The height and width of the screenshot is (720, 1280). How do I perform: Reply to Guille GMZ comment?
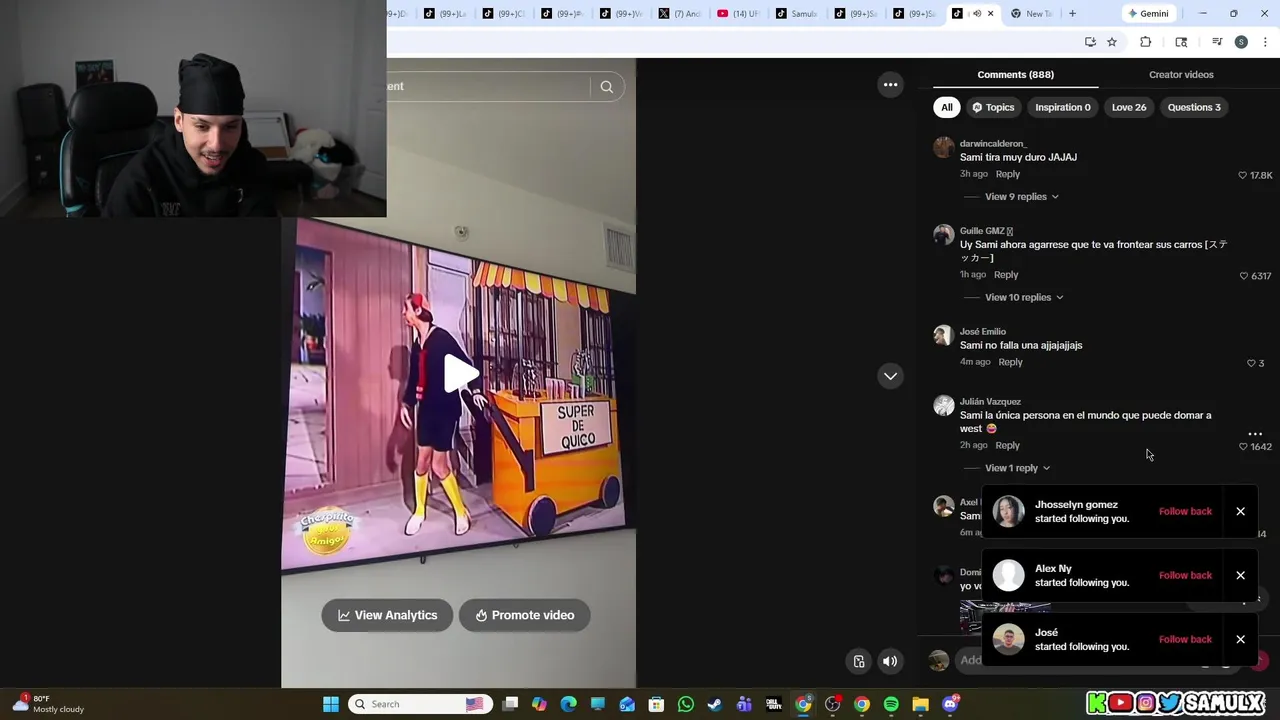point(1005,275)
